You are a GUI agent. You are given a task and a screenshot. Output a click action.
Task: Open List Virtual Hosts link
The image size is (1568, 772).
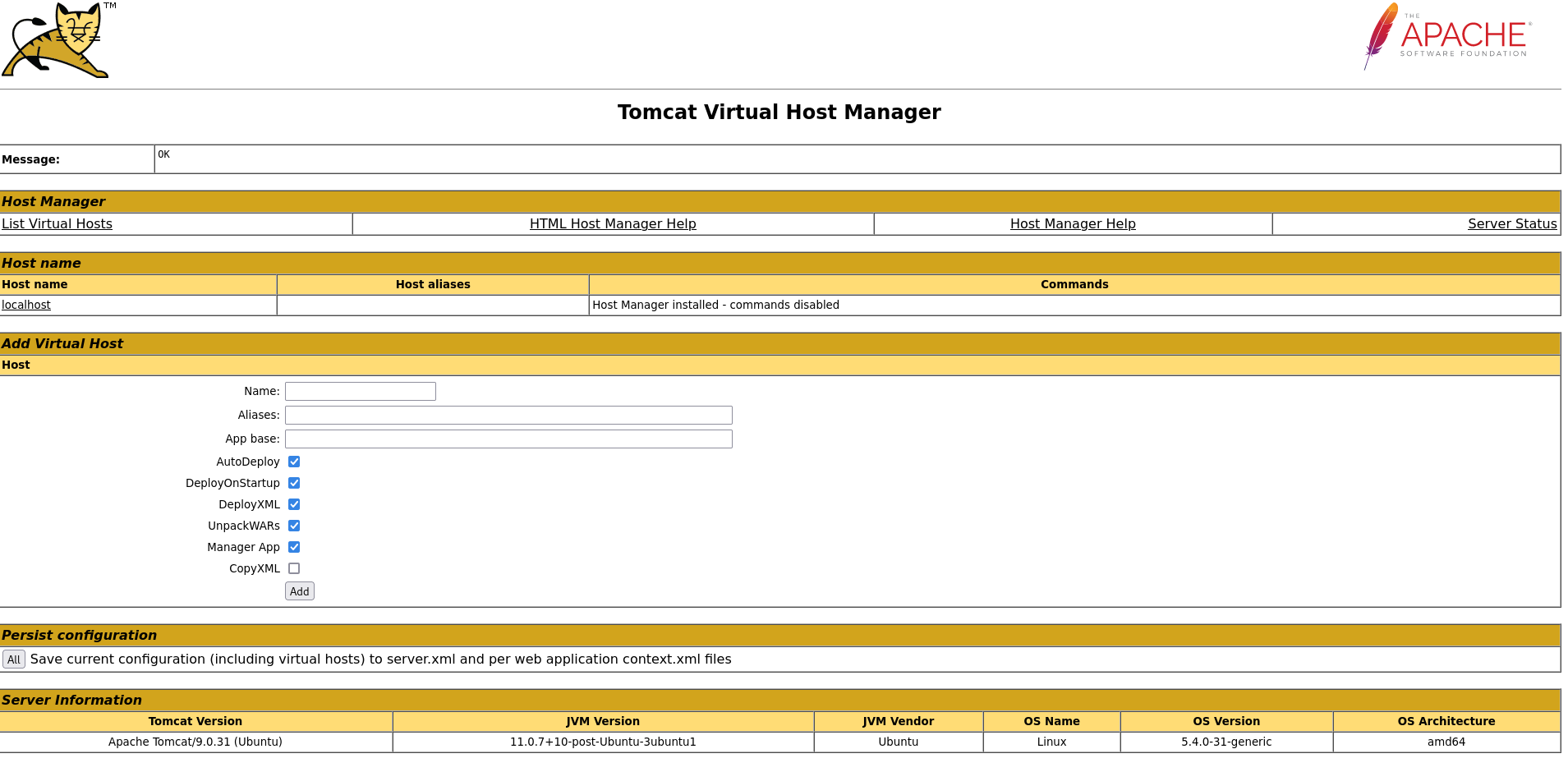coord(57,224)
